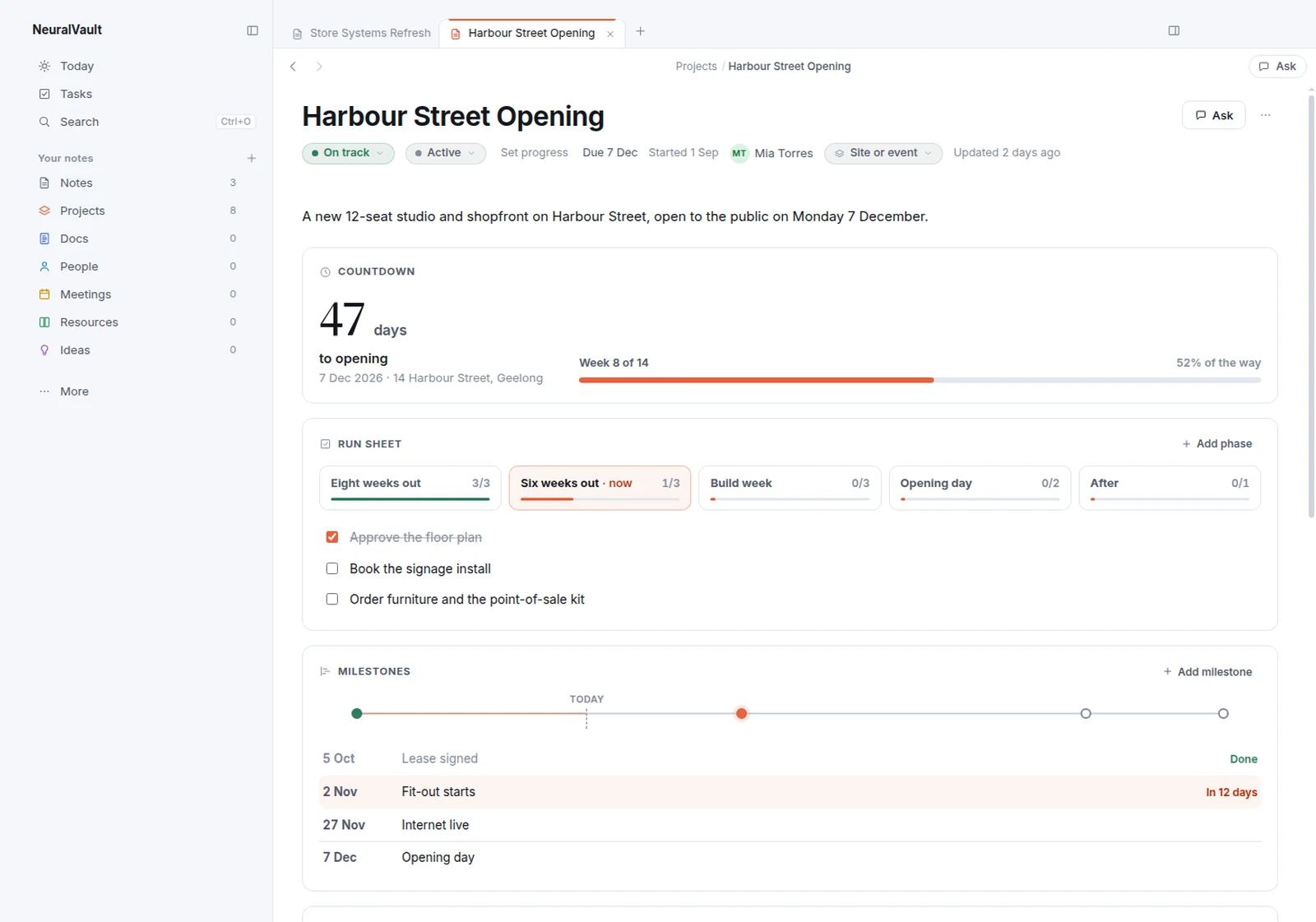Close the Harbour Street Opening tab
Screen dimensions: 1316x922
coord(610,34)
